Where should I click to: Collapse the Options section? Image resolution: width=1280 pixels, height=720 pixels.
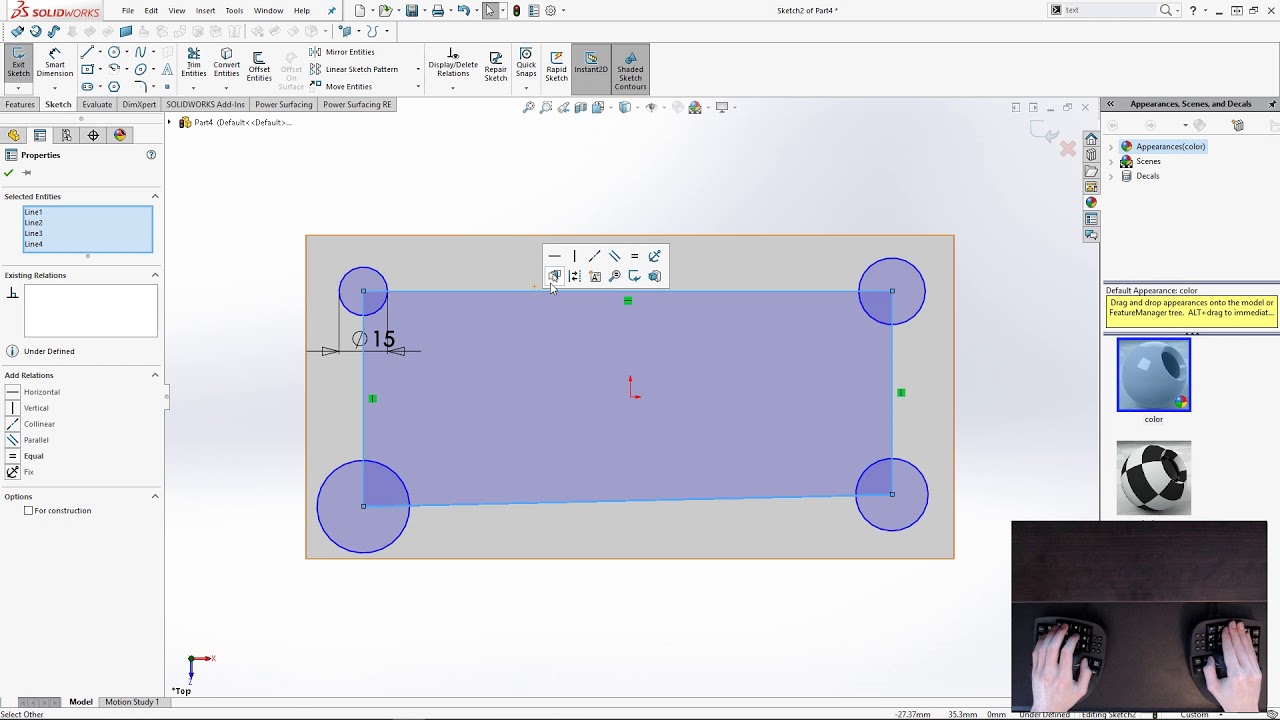tap(155, 496)
